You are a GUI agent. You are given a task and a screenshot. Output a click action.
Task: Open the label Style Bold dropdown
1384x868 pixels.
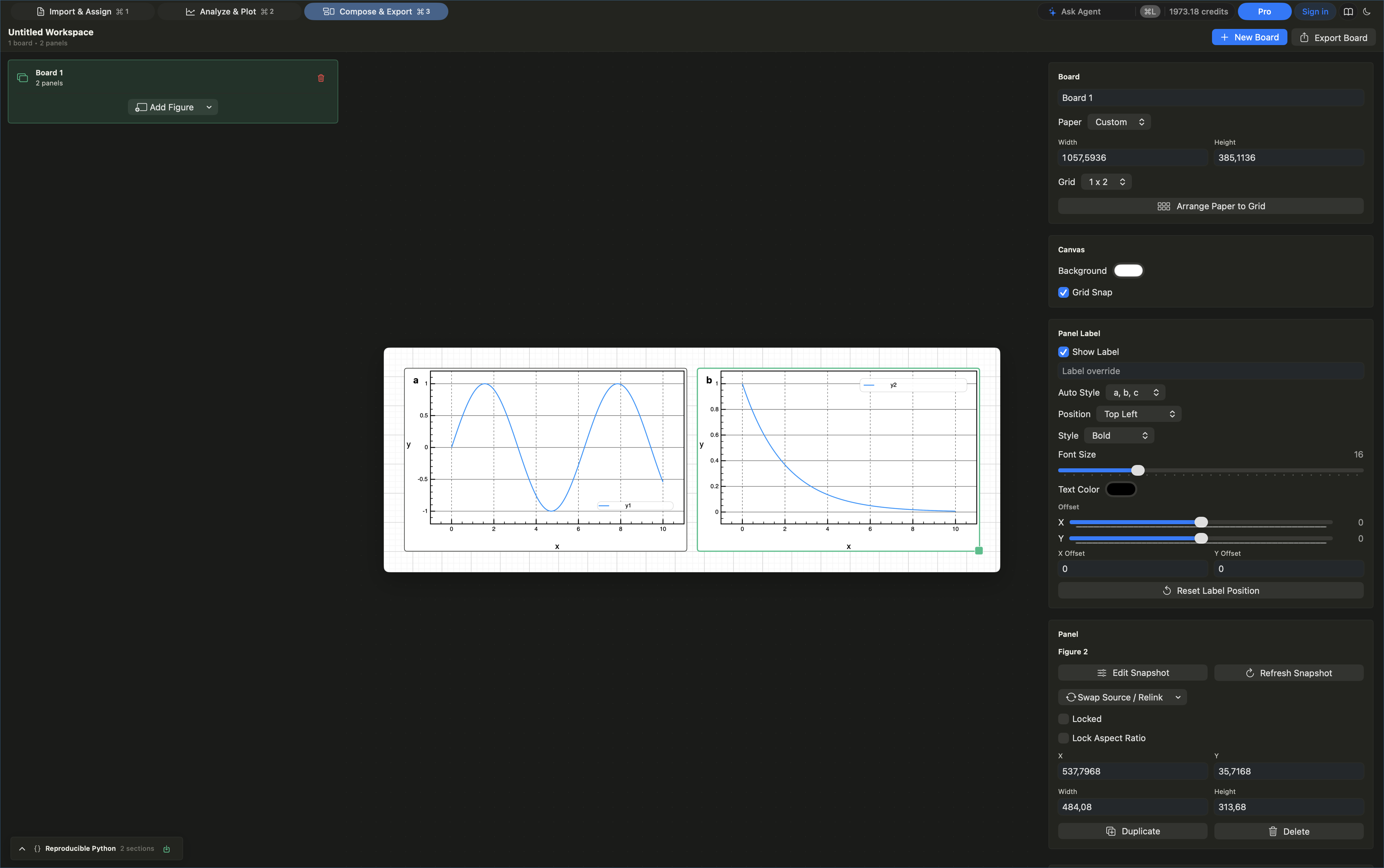tap(1119, 436)
